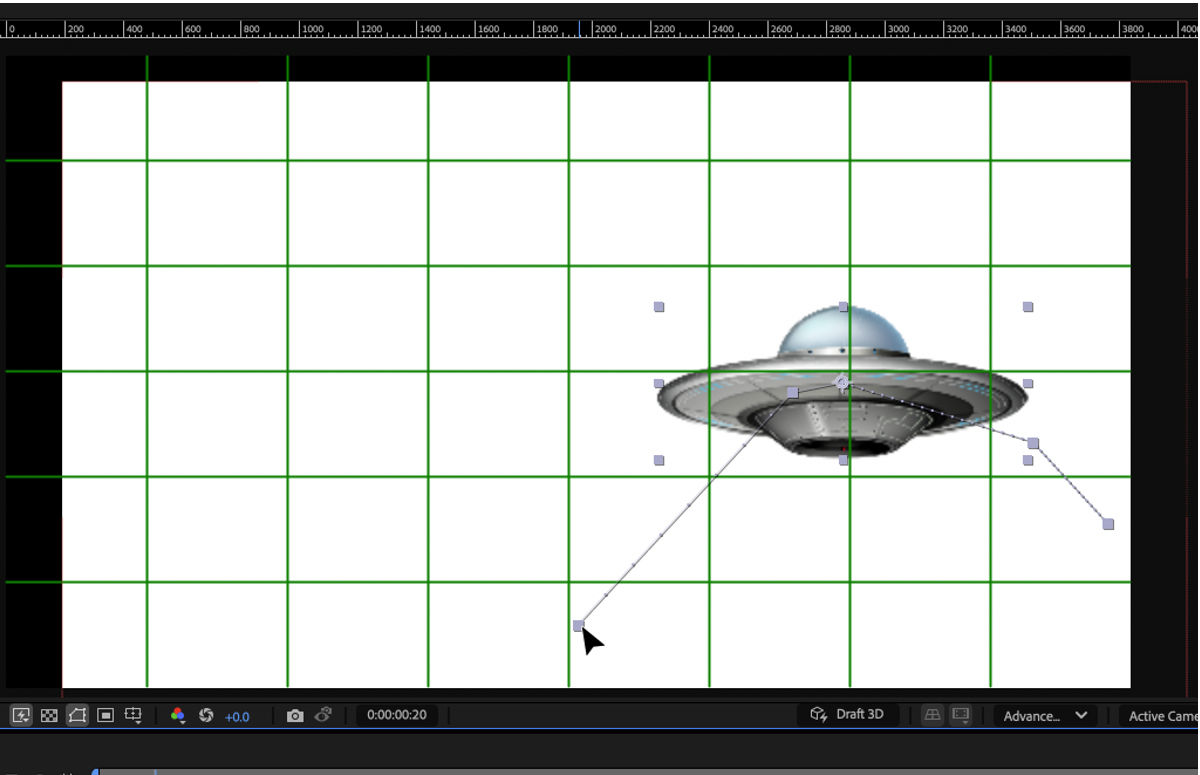Image resolution: width=1200 pixels, height=775 pixels.
Task: Show the last snapshot via the eye icon
Action: pyautogui.click(x=322, y=715)
